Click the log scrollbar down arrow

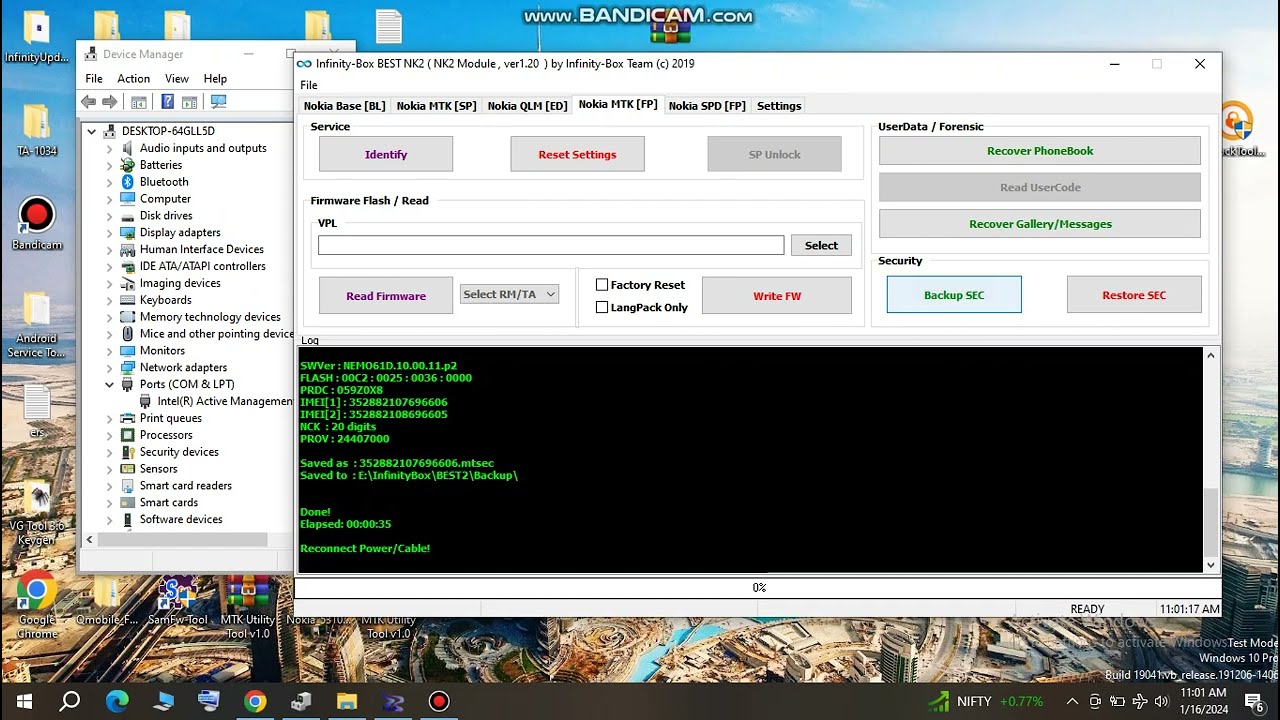(x=1211, y=565)
